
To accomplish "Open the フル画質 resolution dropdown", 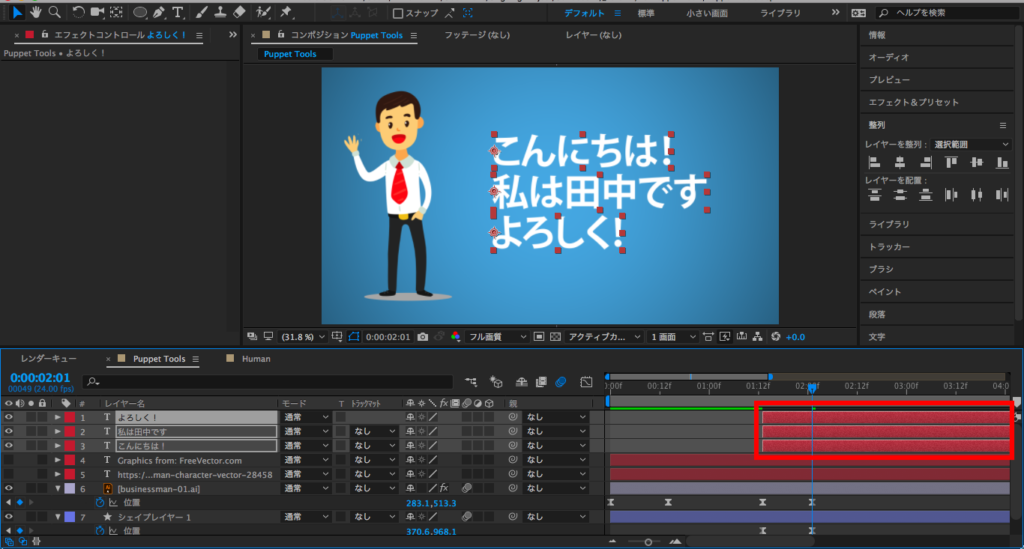I will (x=497, y=337).
